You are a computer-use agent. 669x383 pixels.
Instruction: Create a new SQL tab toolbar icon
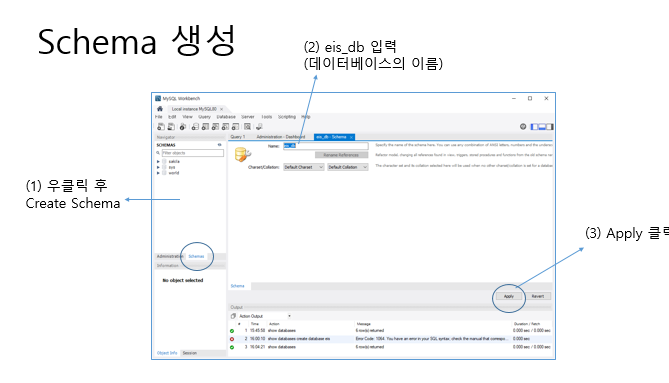point(161,127)
